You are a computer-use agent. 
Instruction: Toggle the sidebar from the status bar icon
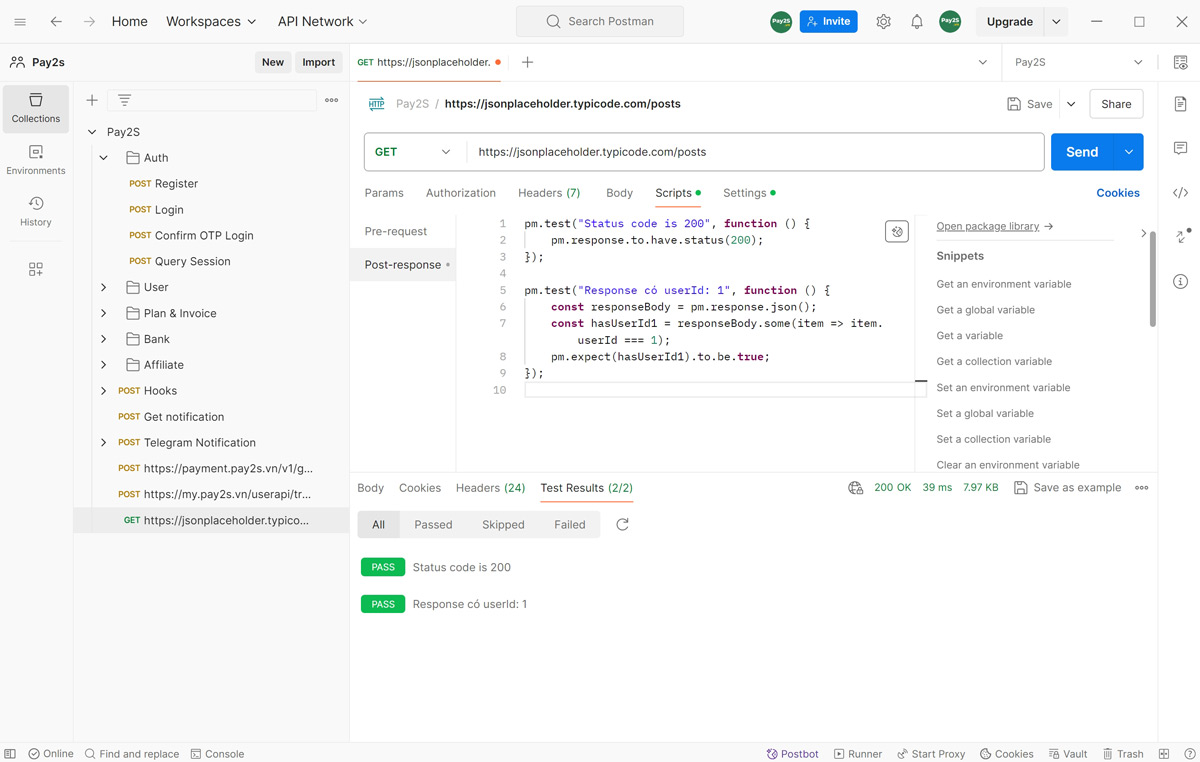click(x=10, y=754)
